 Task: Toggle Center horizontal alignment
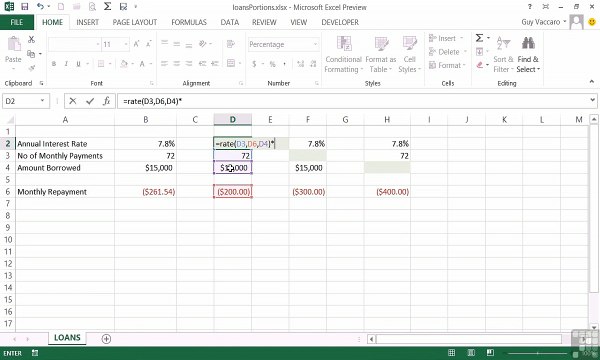point(176,64)
